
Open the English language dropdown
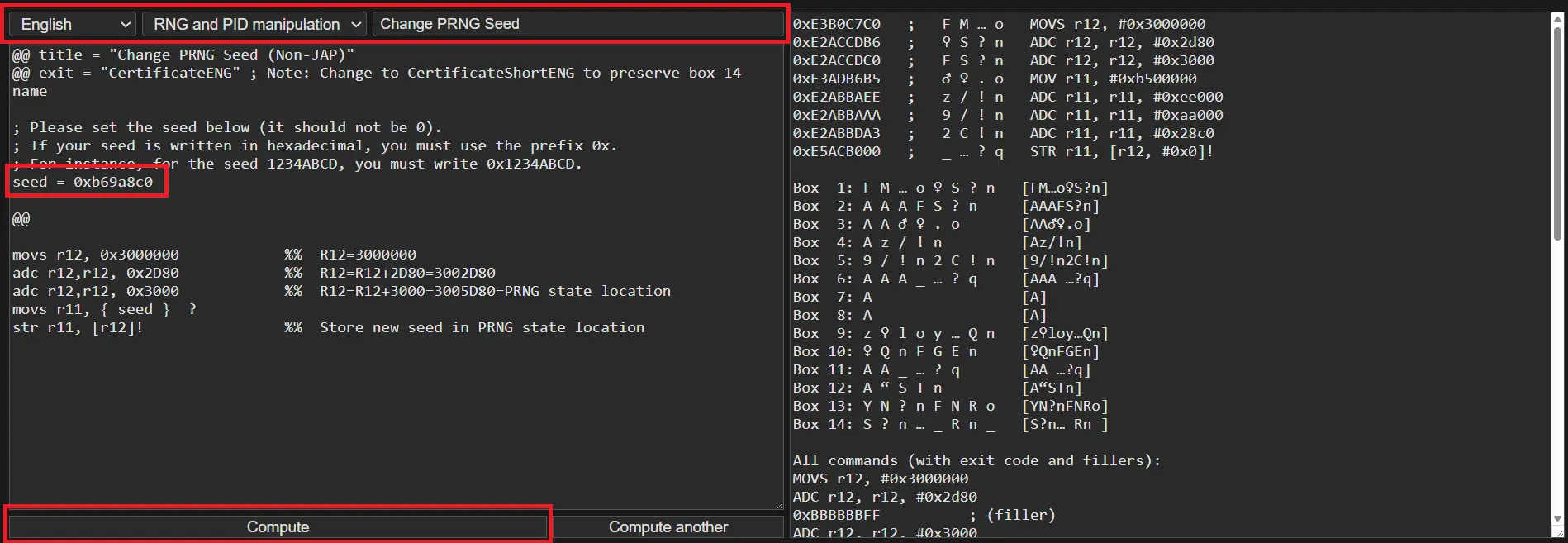(73, 24)
